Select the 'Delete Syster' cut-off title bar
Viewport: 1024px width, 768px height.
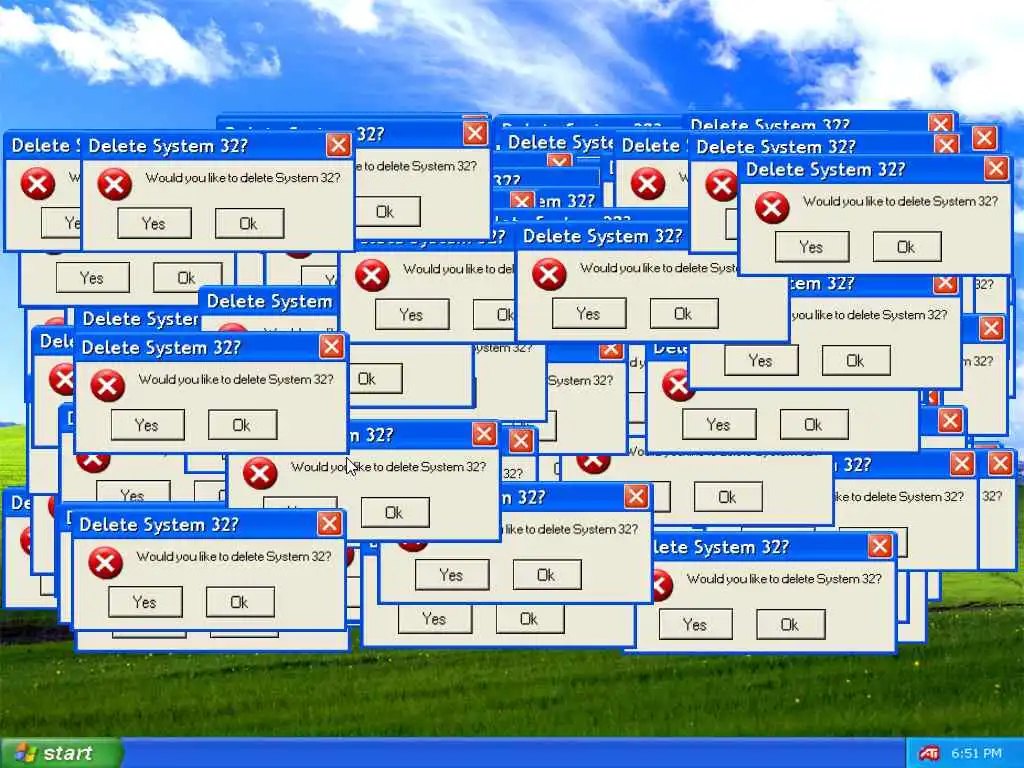pos(138,319)
